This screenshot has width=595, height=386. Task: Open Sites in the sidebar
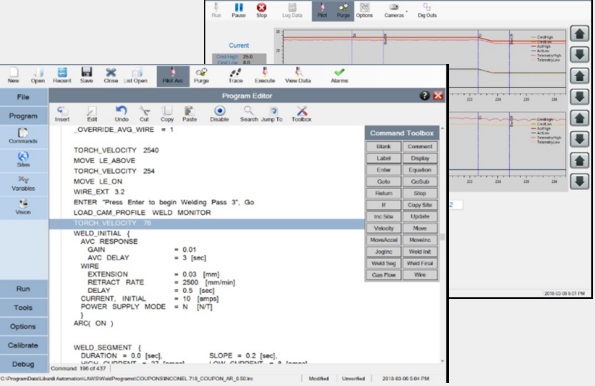tap(23, 159)
